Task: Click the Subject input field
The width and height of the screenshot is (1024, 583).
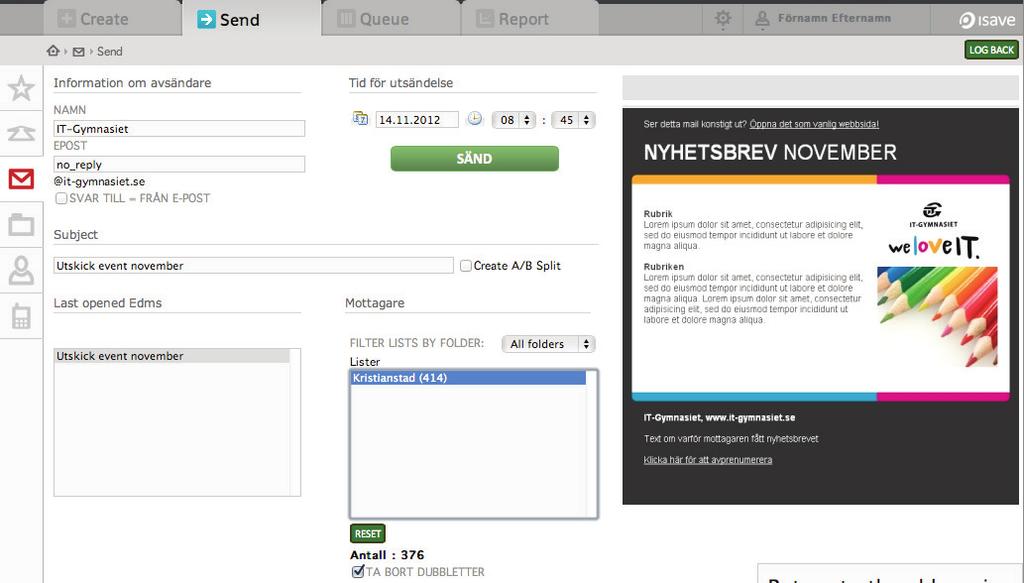Action: [x=253, y=266]
